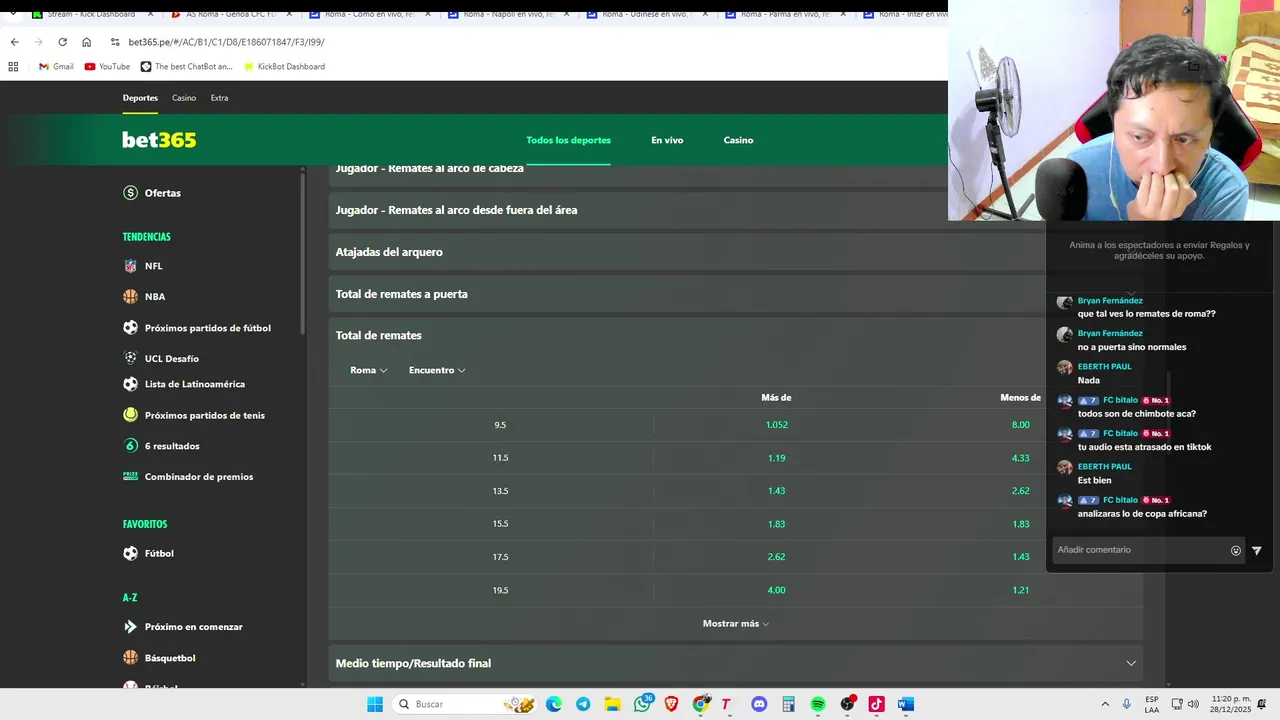This screenshot has width=1280, height=720.
Task: Expand Medio tiempo/Resultado final section
Action: point(735,663)
